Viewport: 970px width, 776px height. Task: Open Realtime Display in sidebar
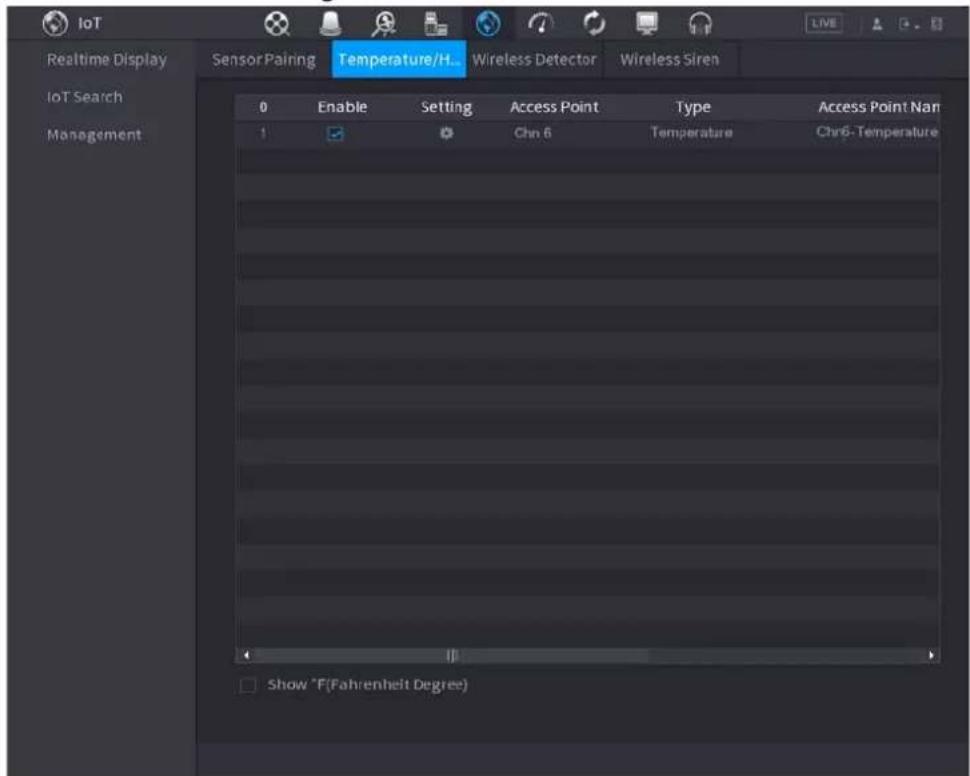pyautogui.click(x=107, y=60)
